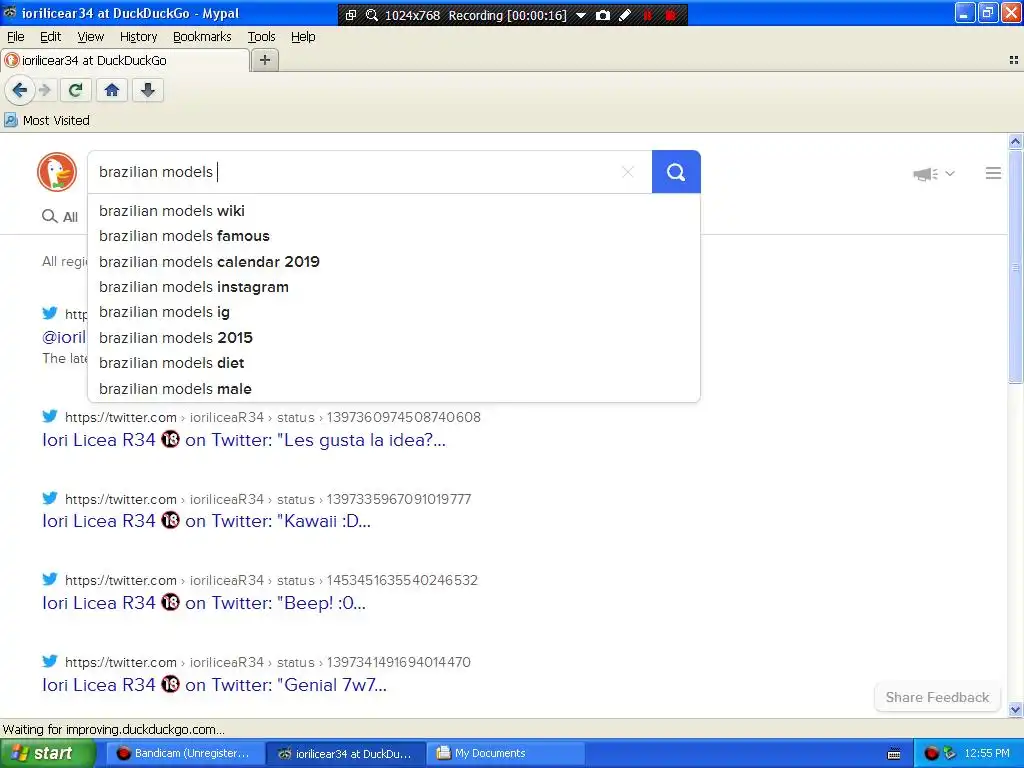
Task: Click the 12:55 PM taskbar clock
Action: [987, 754]
